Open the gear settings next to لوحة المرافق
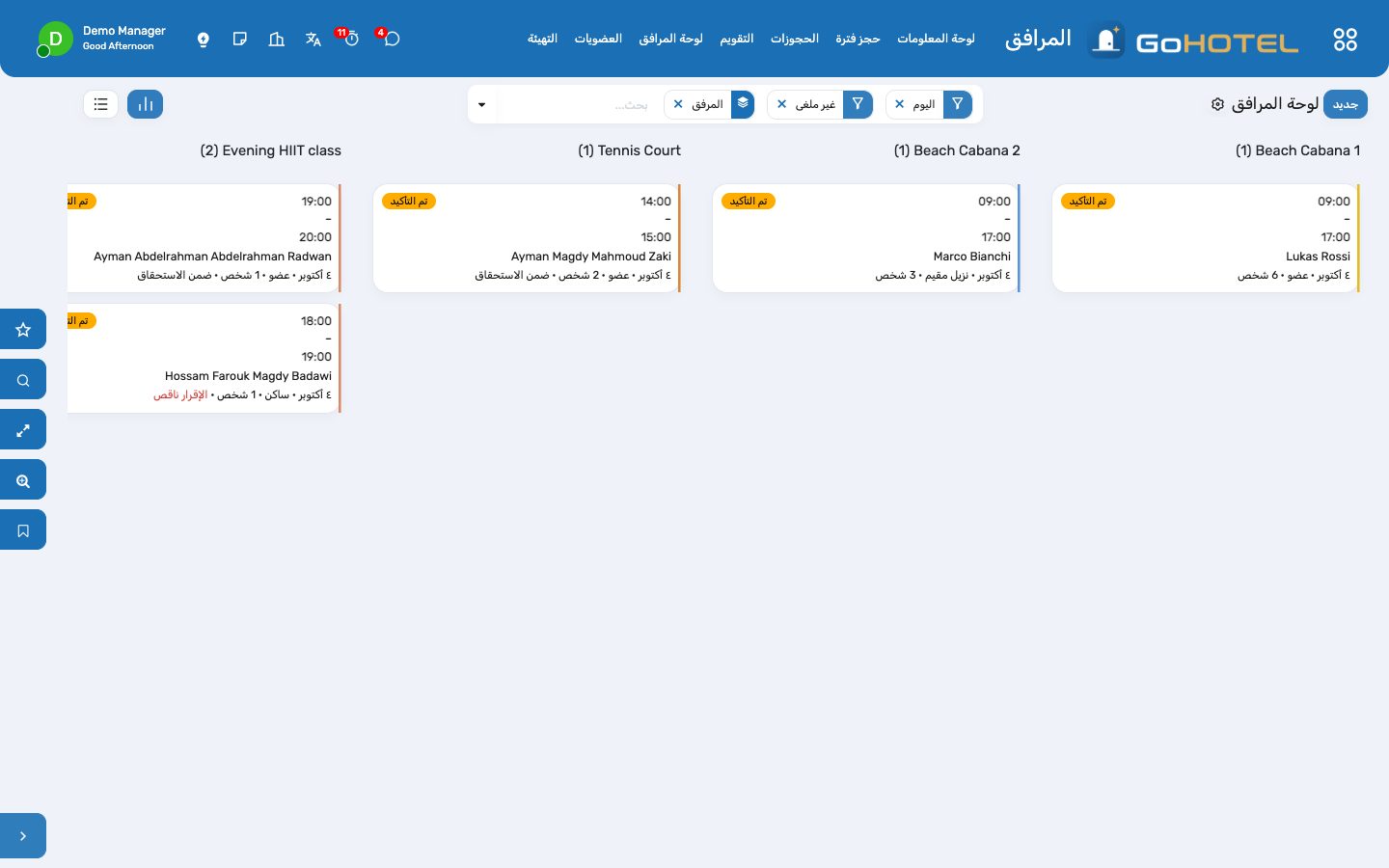Viewport: 1389px width, 868px height. 1217,104
